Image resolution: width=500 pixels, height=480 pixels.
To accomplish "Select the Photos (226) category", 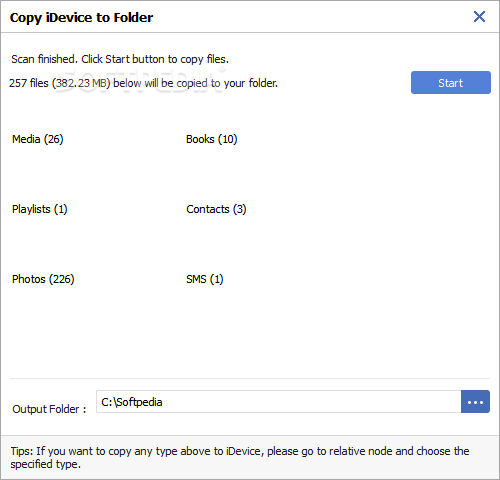I will tap(43, 279).
